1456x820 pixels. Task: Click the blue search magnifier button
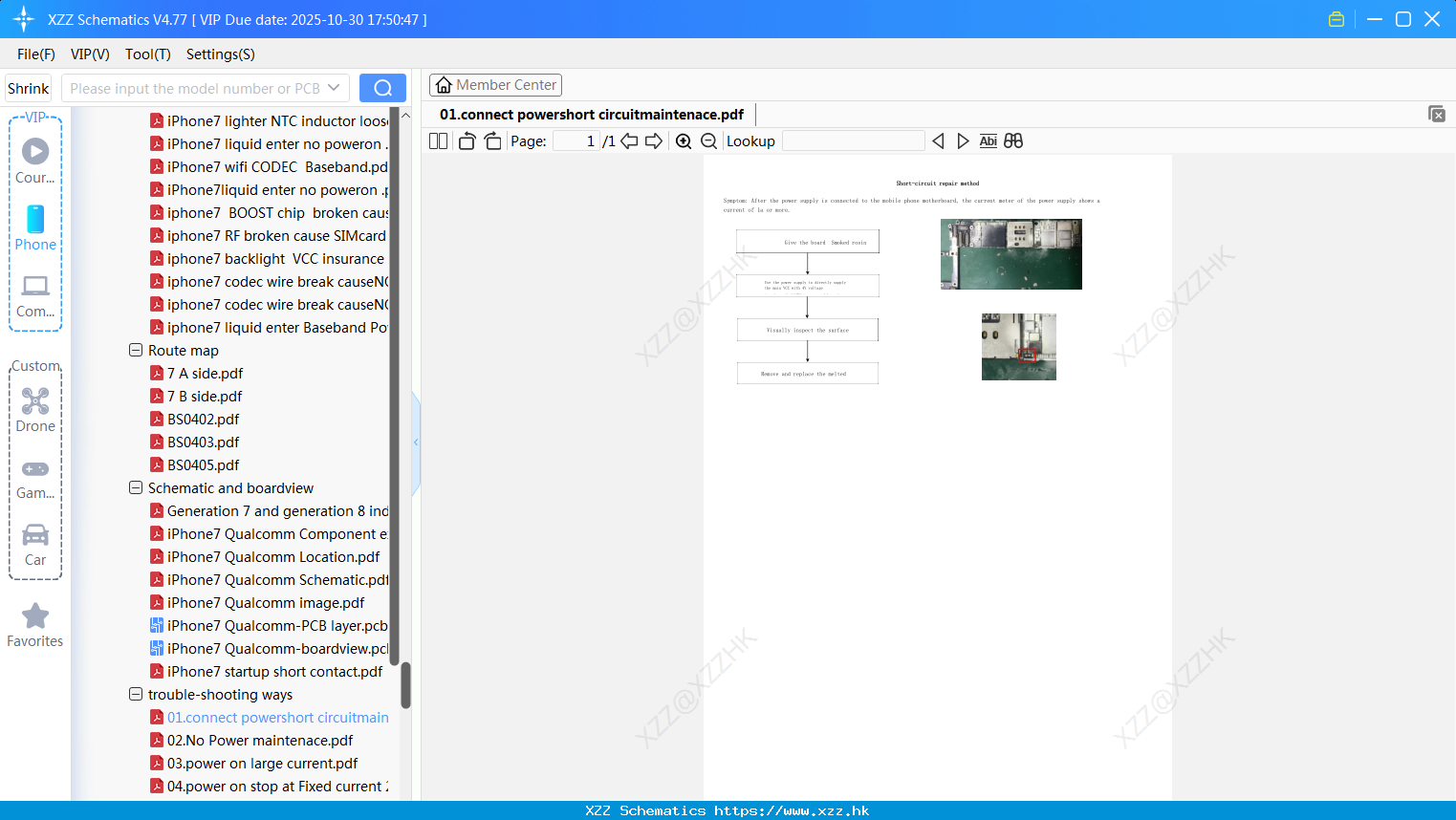pos(382,88)
